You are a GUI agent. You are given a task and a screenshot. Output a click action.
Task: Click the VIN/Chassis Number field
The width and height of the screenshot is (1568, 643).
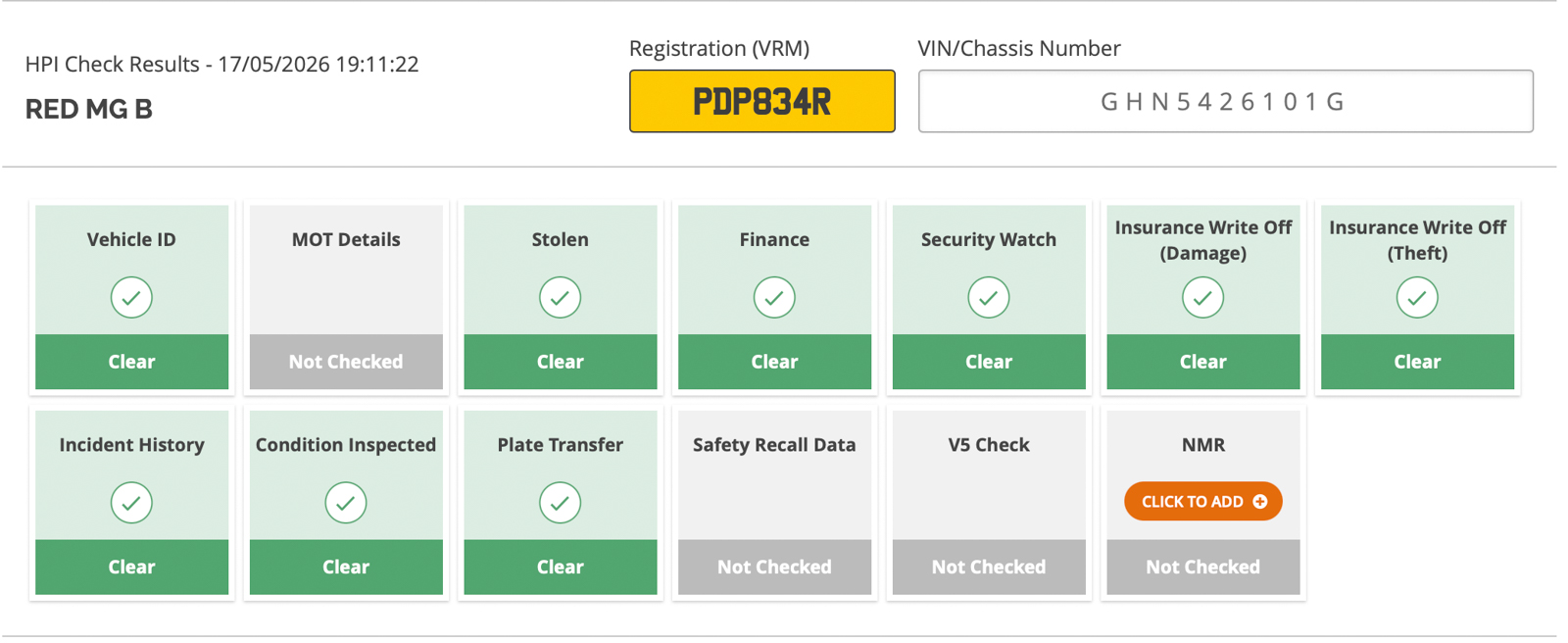1225,101
